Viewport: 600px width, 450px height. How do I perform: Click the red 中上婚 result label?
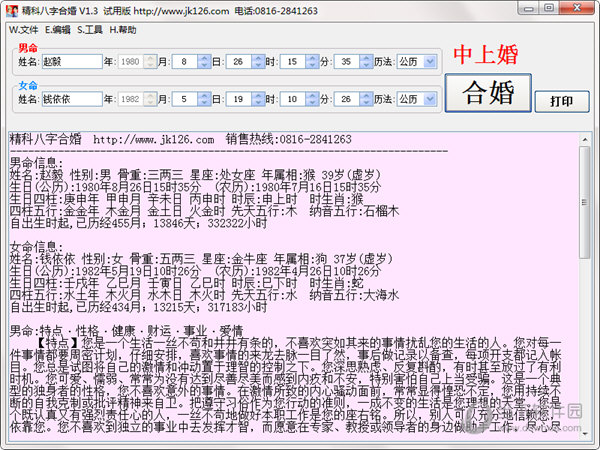tap(486, 54)
